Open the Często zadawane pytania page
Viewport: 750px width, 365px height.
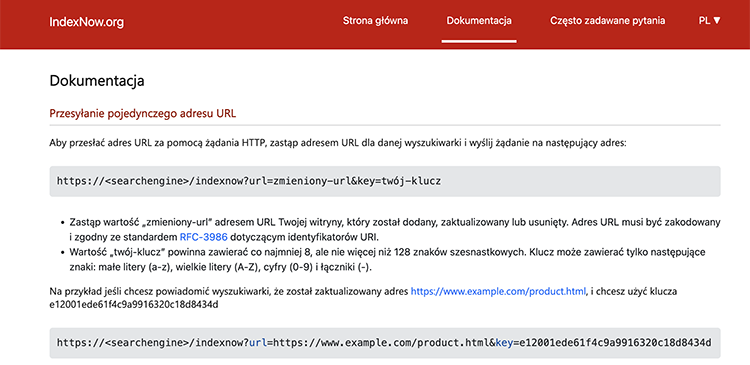(607, 21)
